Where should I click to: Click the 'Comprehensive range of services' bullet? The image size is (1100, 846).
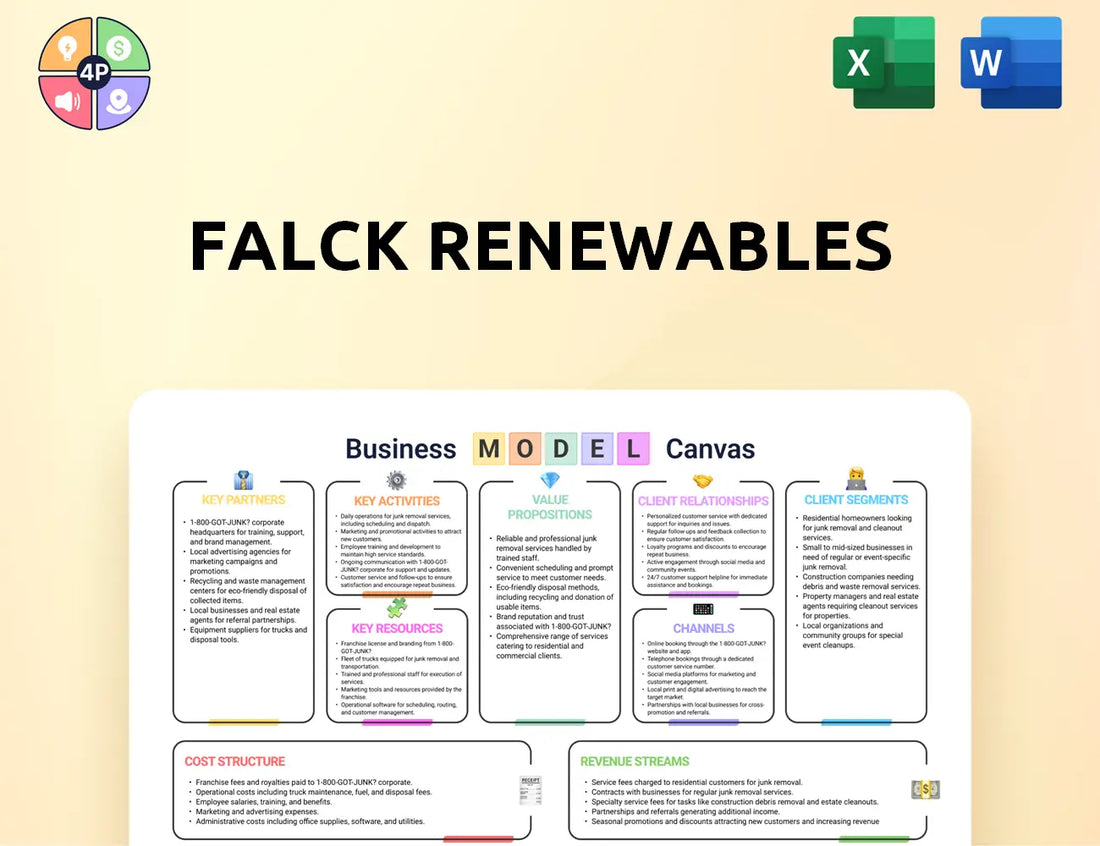(551, 646)
